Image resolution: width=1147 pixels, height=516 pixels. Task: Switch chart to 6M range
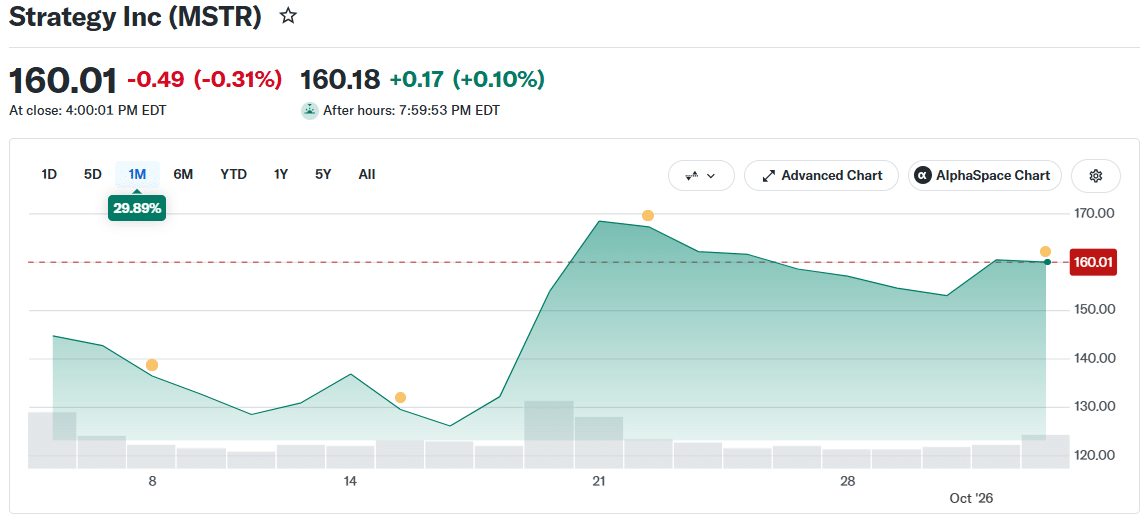(183, 174)
